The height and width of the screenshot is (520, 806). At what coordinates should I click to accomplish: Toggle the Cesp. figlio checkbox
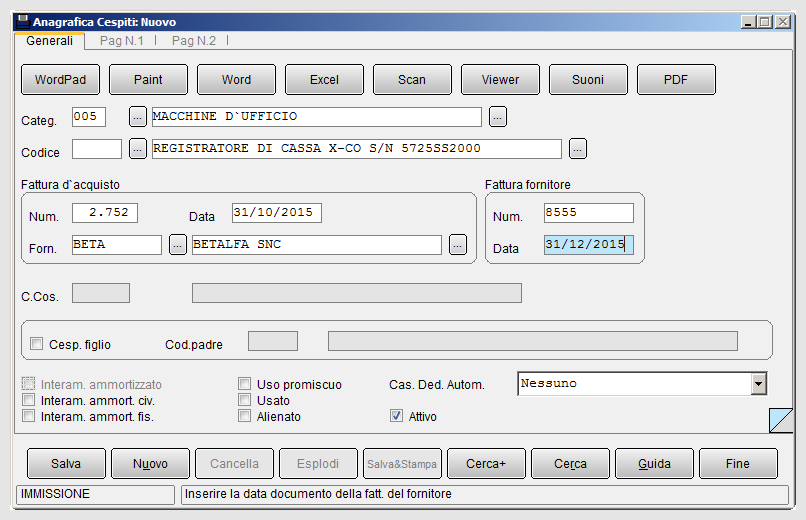(36, 344)
